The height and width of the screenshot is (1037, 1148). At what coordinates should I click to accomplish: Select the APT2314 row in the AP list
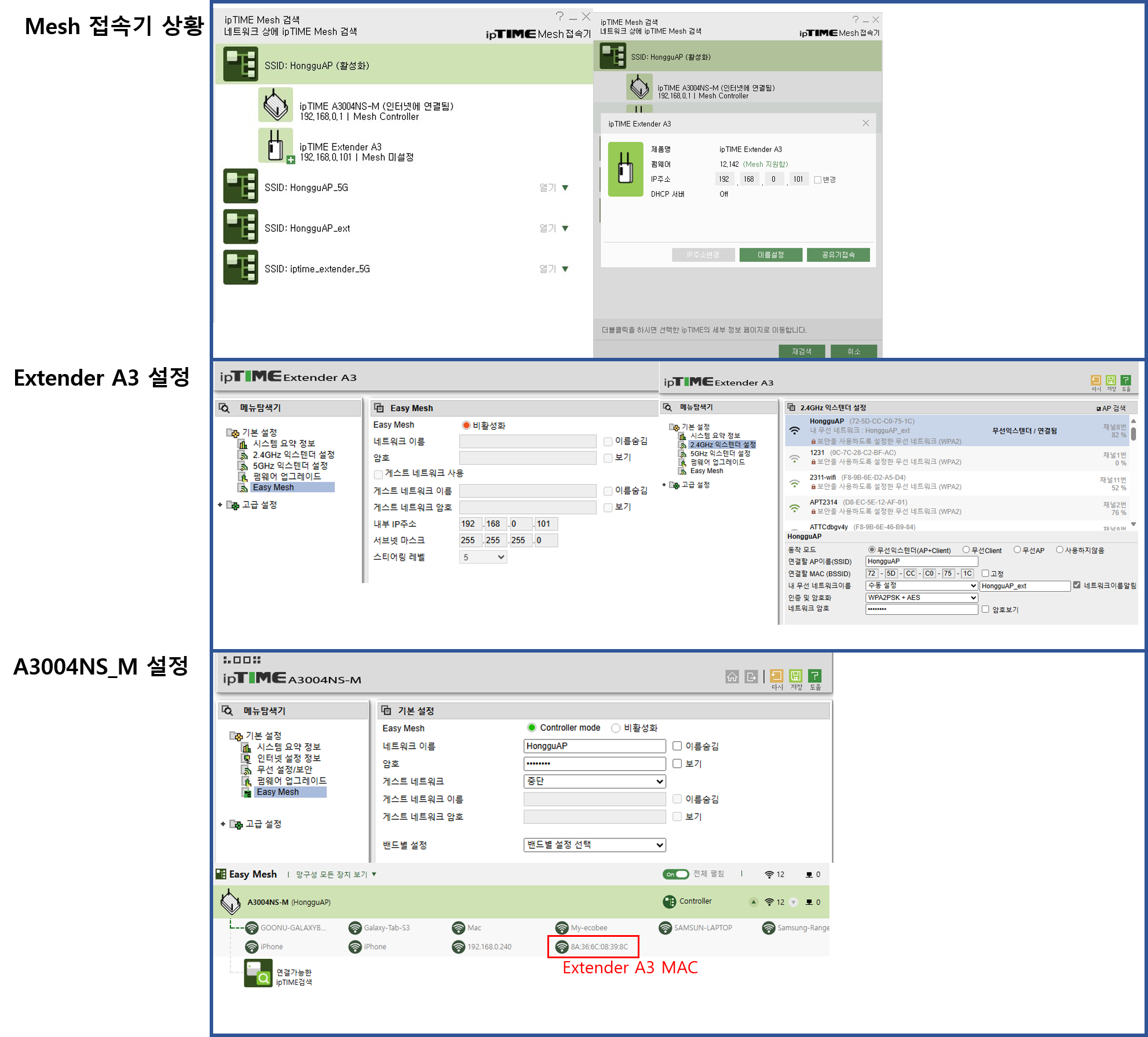pos(957,507)
